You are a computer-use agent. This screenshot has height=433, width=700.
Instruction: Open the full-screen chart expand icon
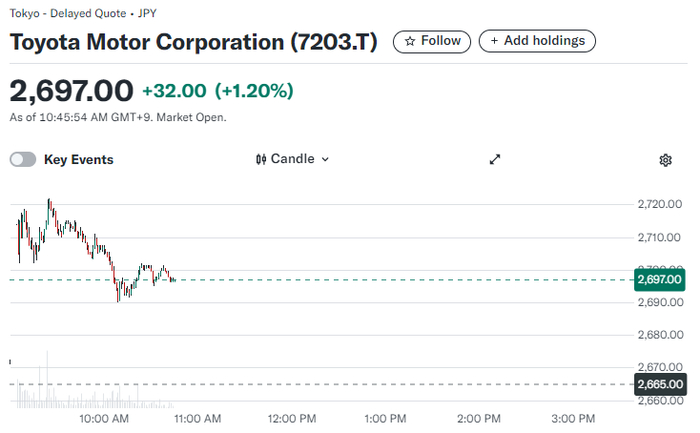tap(494, 159)
